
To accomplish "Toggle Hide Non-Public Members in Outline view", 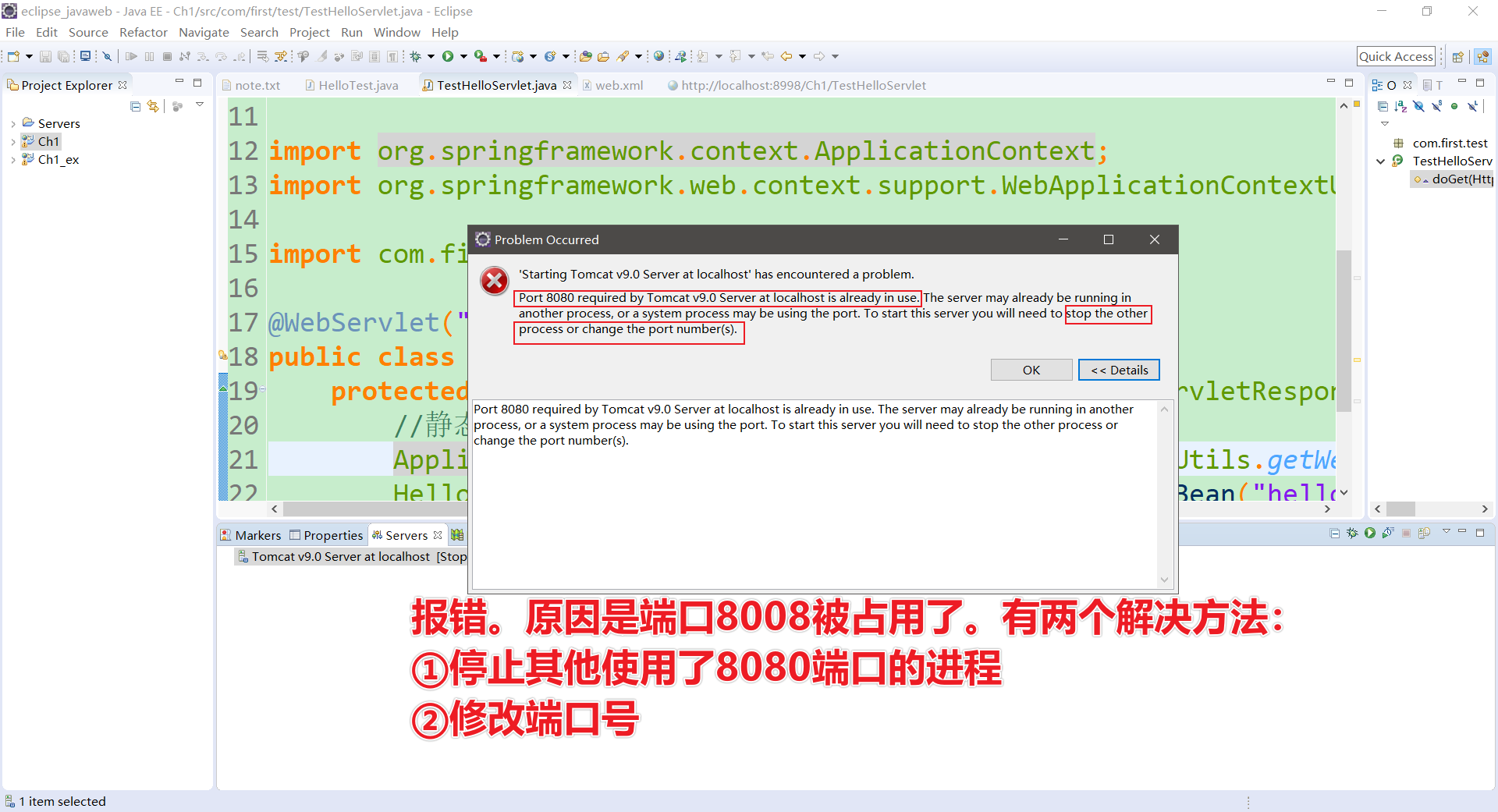I will (1455, 106).
